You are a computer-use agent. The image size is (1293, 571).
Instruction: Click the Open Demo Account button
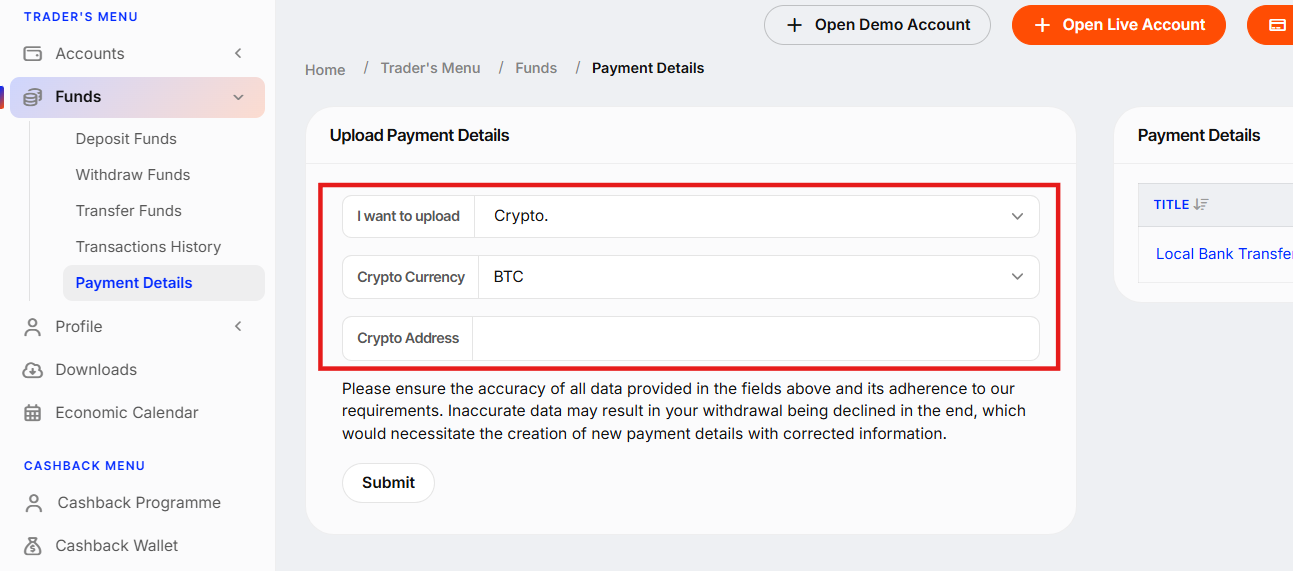tap(877, 25)
